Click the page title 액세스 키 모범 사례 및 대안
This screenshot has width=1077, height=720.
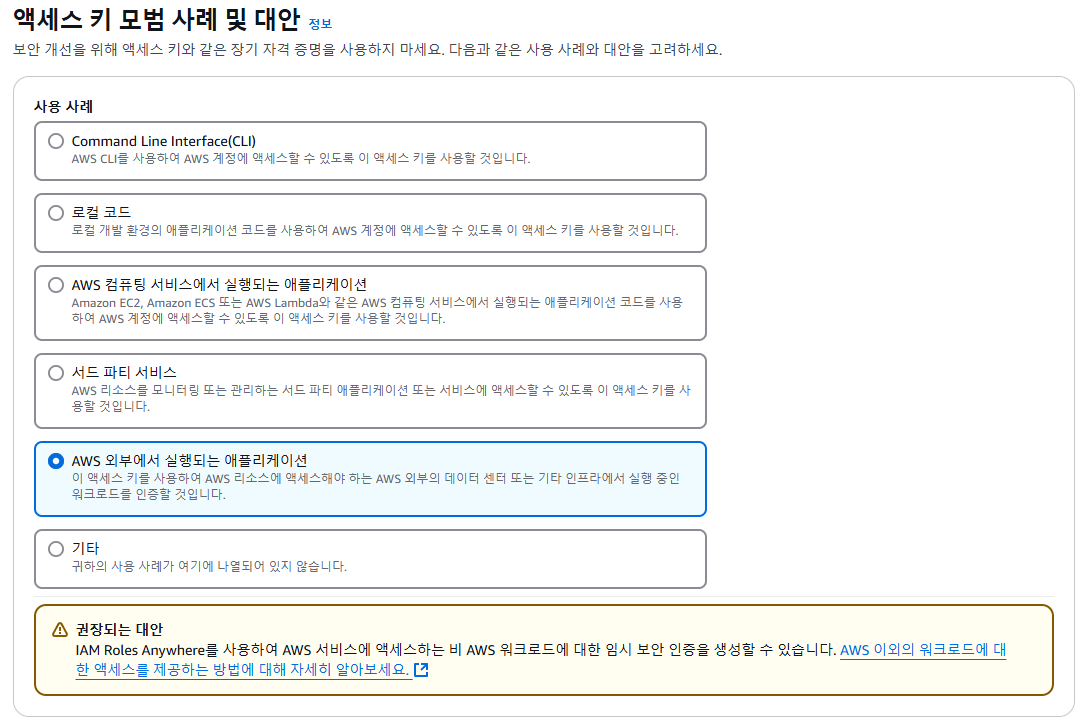[150, 17]
